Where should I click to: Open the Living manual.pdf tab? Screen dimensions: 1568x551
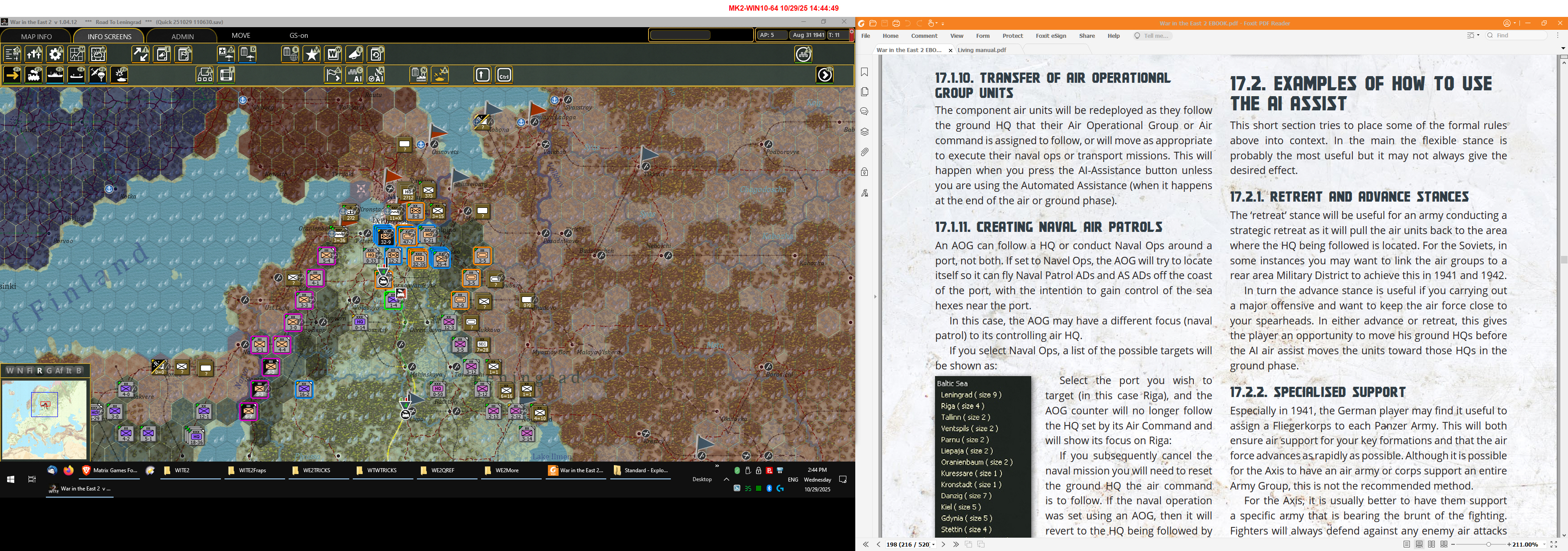(981, 50)
